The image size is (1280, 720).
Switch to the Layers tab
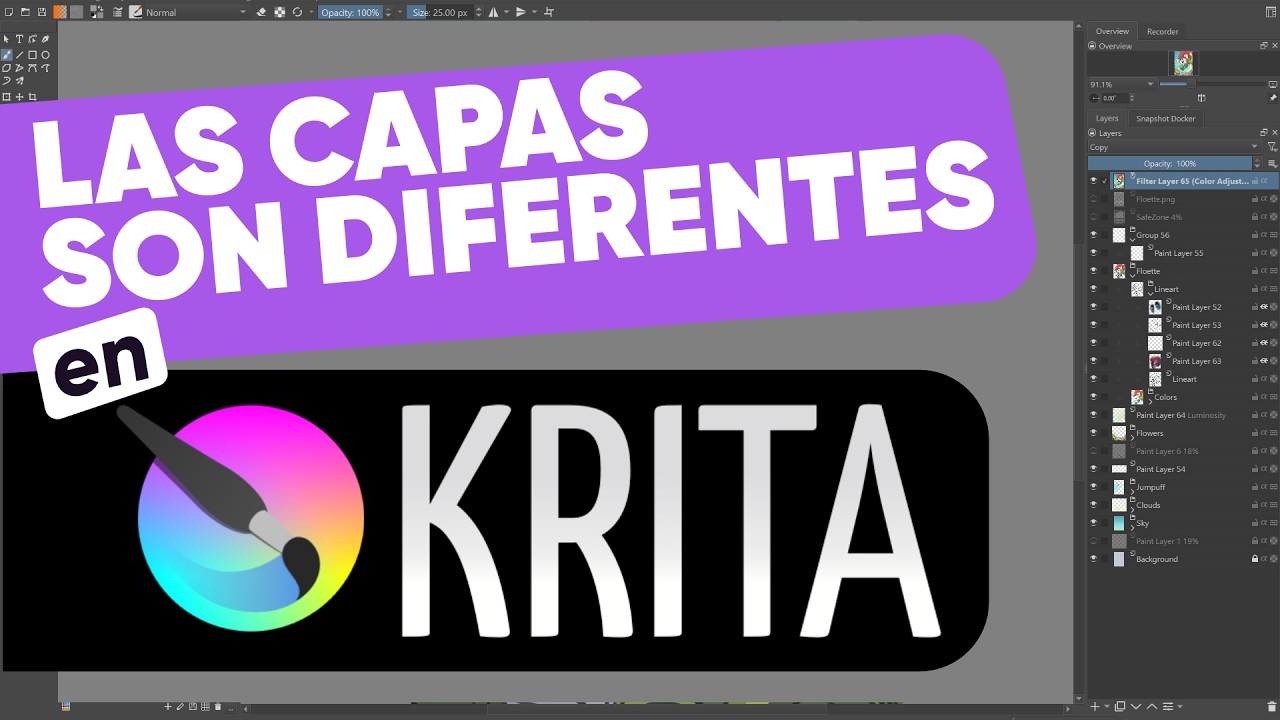coord(1107,118)
